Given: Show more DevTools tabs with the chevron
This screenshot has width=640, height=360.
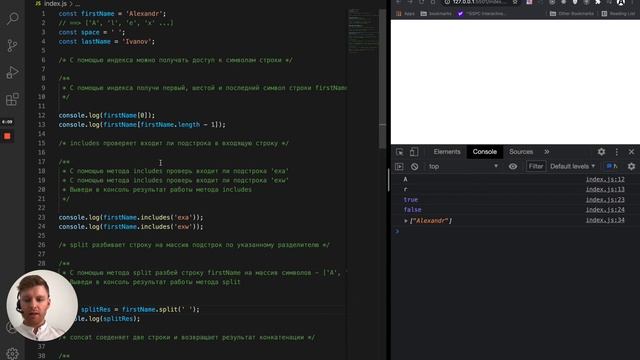Looking at the screenshot, I should pos(547,152).
